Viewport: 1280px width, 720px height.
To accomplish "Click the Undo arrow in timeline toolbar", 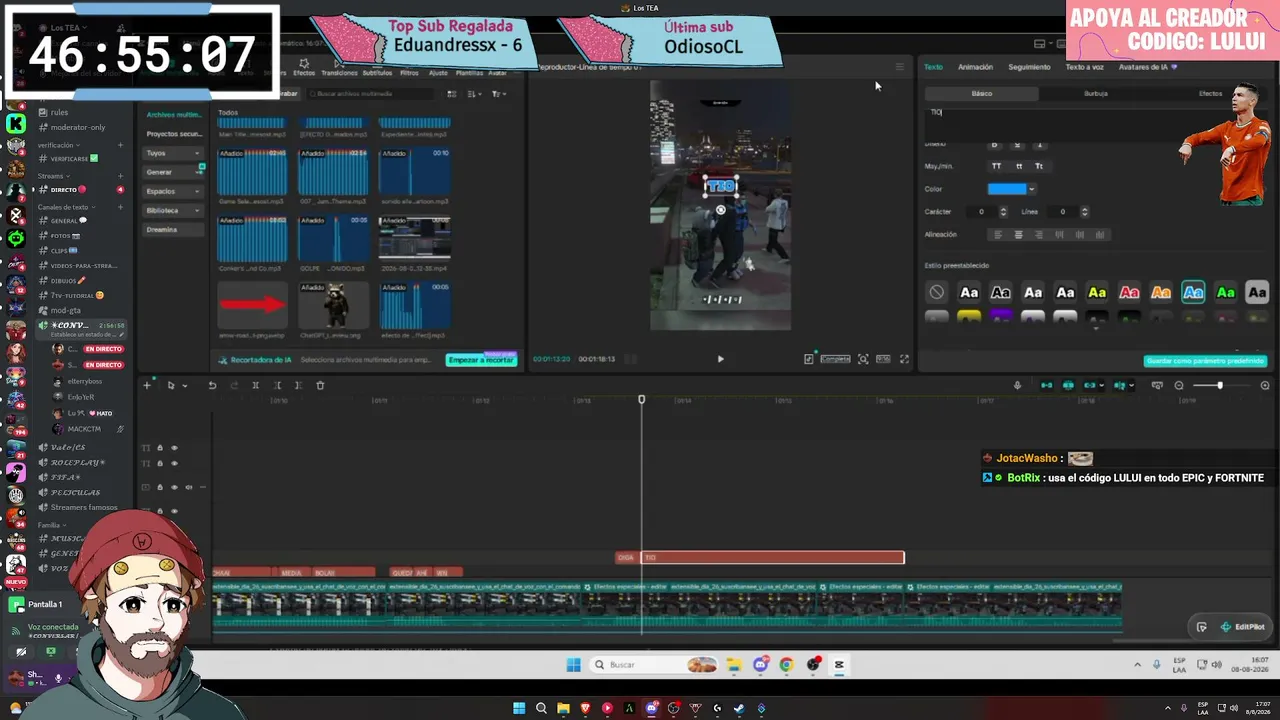I will [212, 385].
